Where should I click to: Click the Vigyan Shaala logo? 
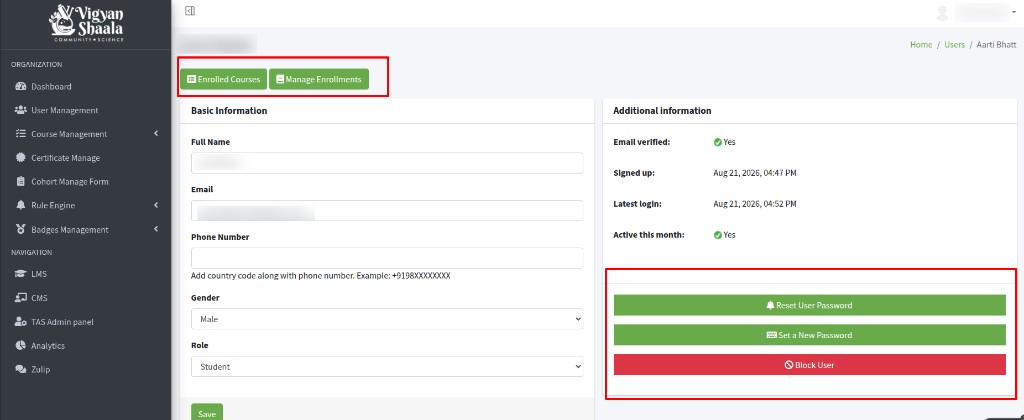(86, 24)
